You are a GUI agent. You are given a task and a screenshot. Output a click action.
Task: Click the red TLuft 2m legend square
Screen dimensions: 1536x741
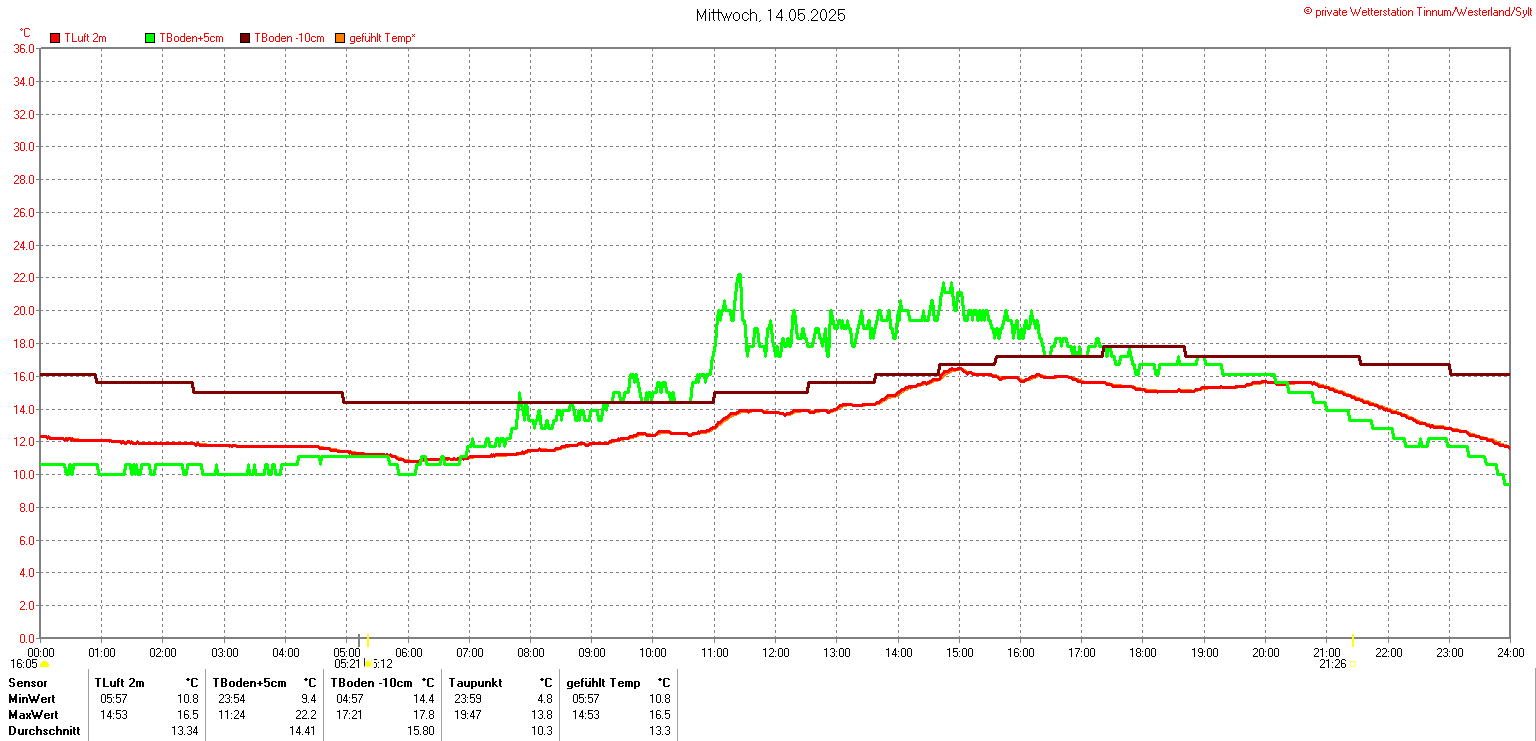[55, 38]
